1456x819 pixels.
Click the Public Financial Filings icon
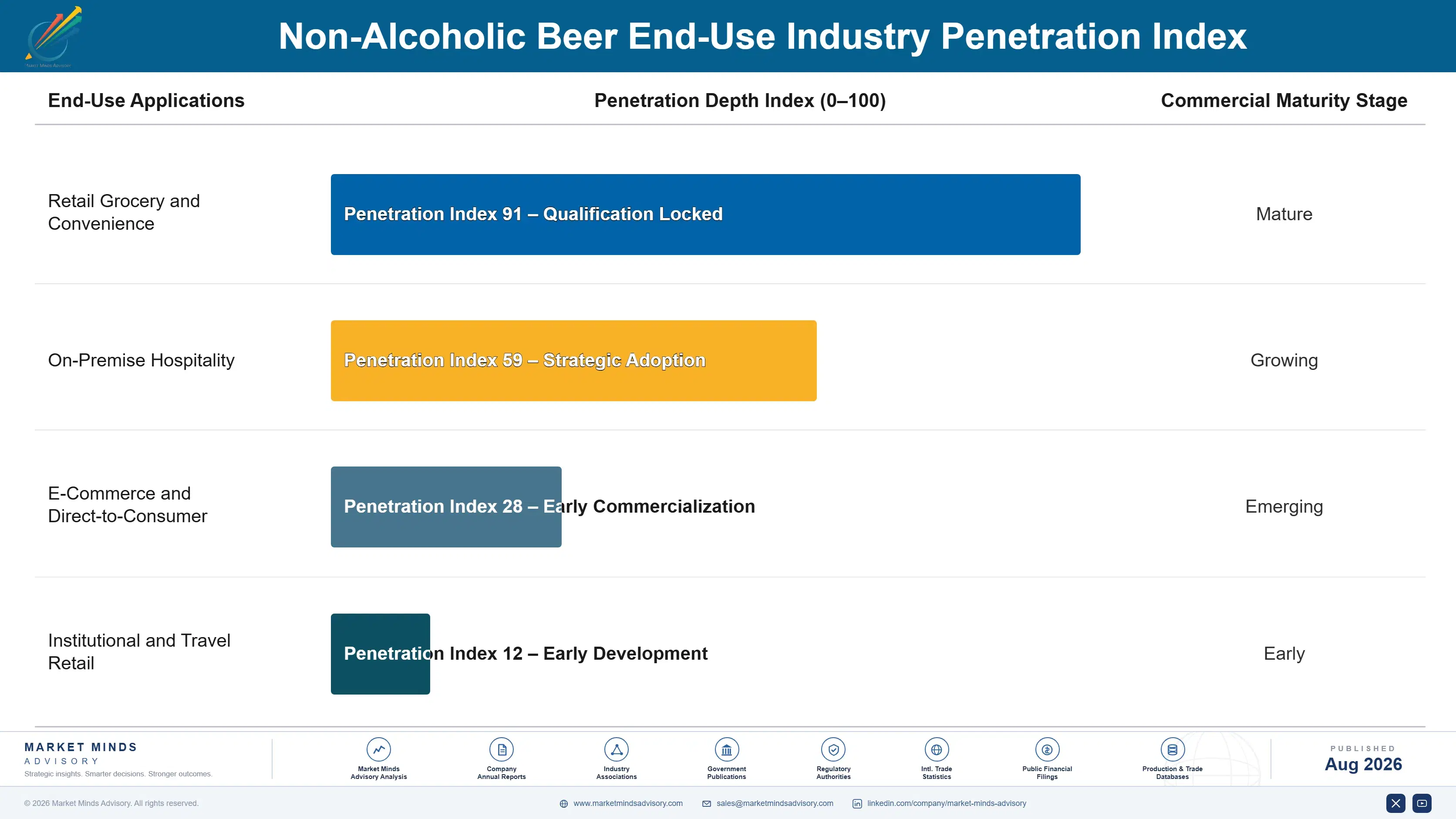[x=1047, y=749]
